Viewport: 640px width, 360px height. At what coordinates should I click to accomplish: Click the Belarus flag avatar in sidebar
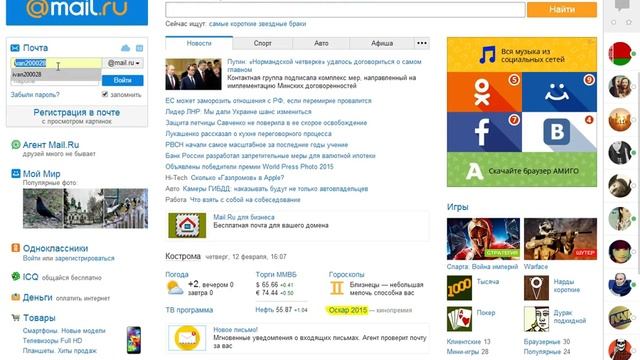620,53
